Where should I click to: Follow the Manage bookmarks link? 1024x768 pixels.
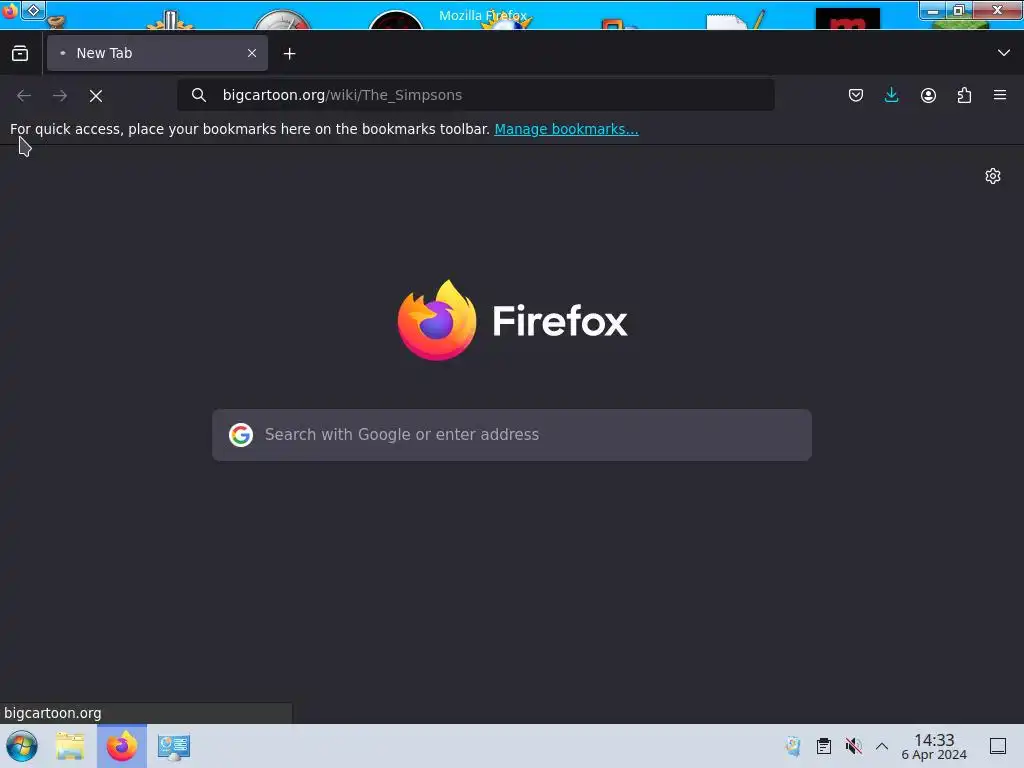pos(566,129)
